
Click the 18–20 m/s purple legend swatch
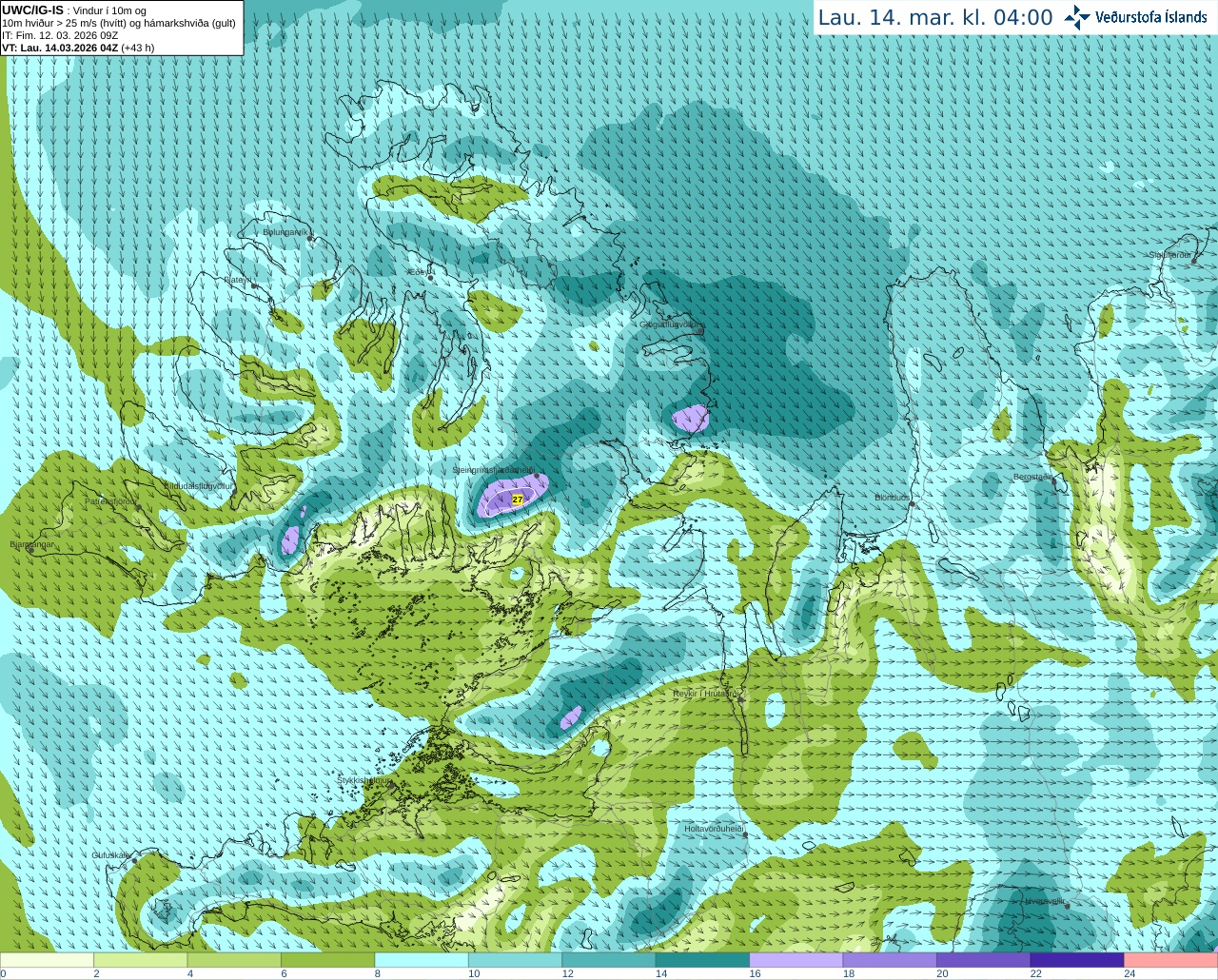click(890, 960)
